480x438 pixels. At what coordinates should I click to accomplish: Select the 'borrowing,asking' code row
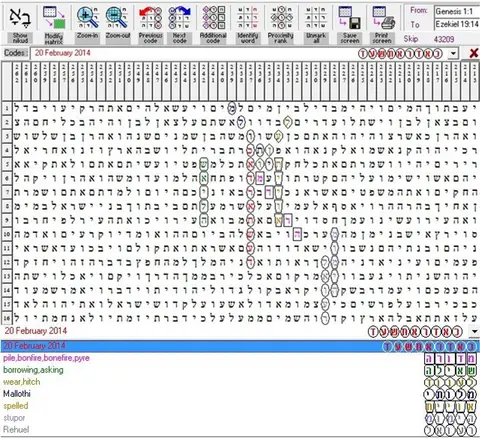click(240, 370)
